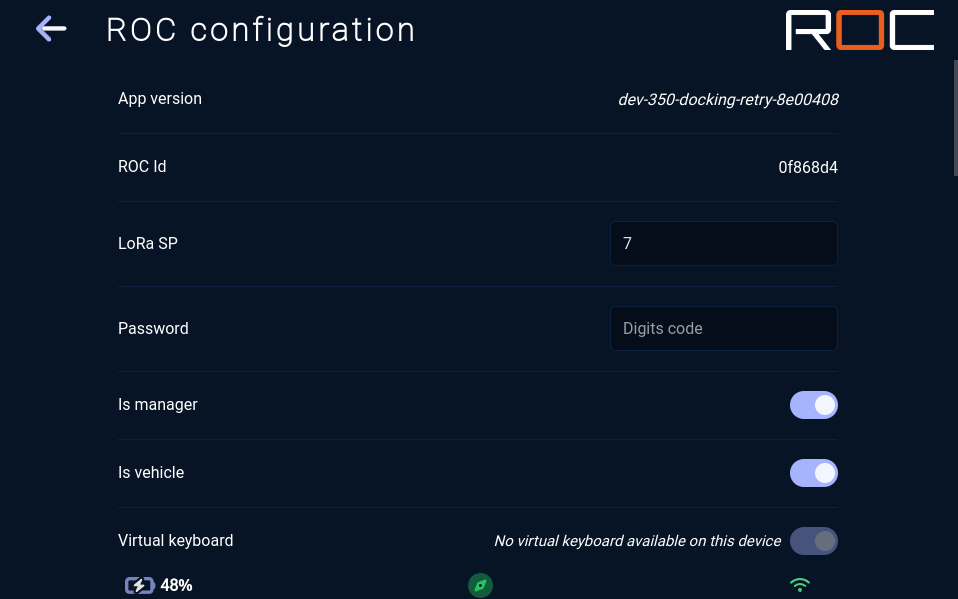
Task: Focus the LoRa SP input field
Action: [723, 243]
